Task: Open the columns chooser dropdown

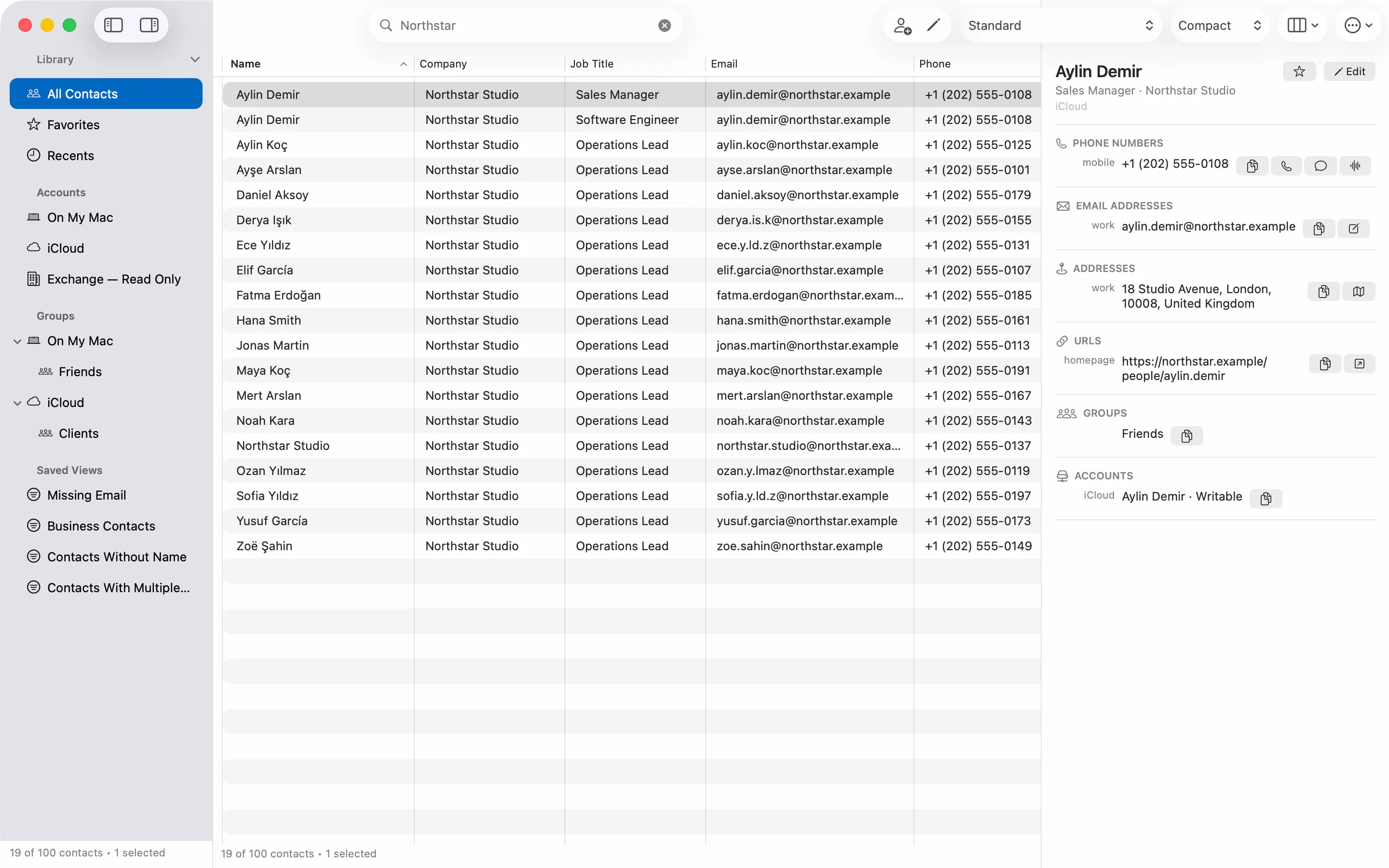Action: pyautogui.click(x=1302, y=25)
